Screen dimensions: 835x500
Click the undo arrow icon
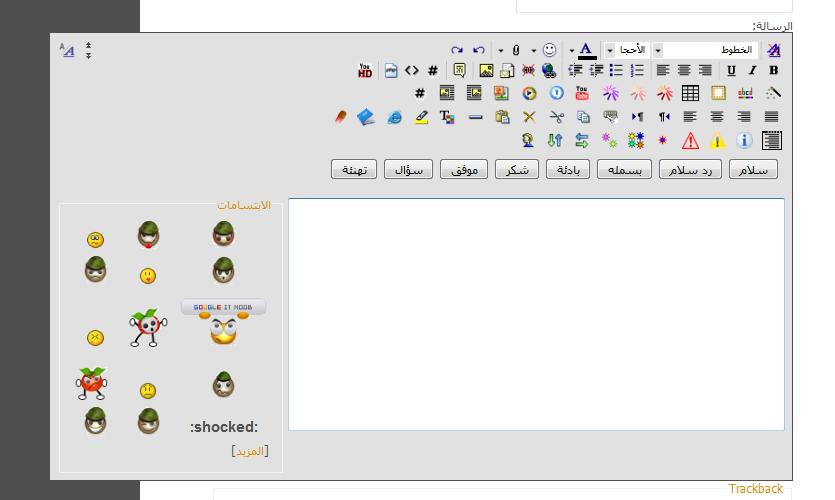[x=479, y=49]
